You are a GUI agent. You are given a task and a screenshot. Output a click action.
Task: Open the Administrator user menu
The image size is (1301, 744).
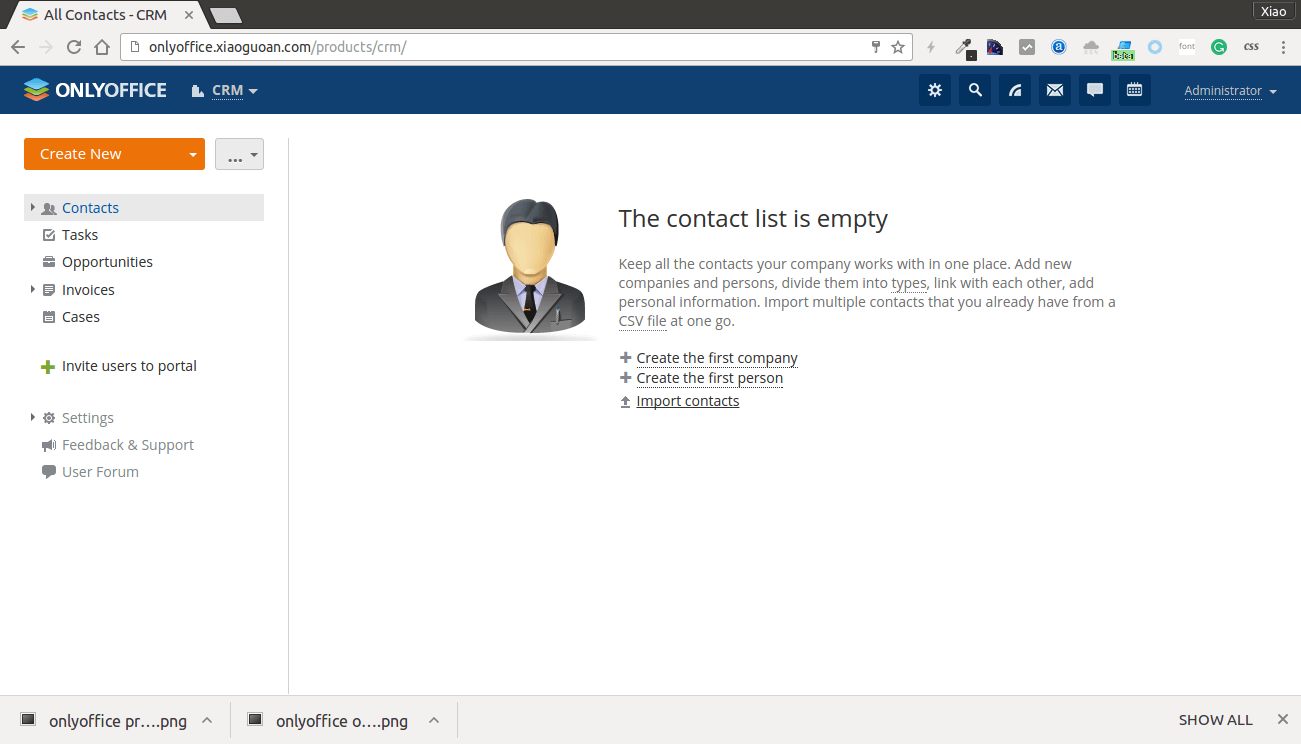coord(1230,91)
